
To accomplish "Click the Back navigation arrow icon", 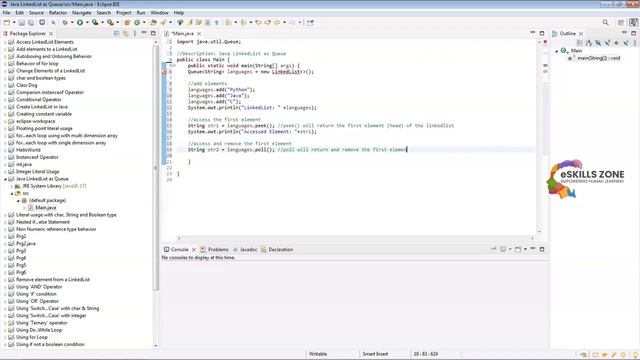I will pos(277,23).
